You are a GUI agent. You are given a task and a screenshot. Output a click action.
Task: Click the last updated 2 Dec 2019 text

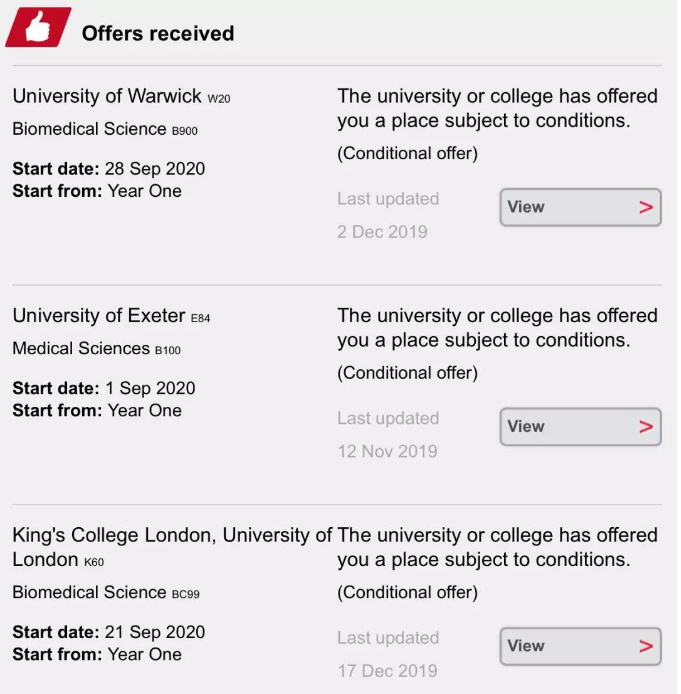[382, 232]
